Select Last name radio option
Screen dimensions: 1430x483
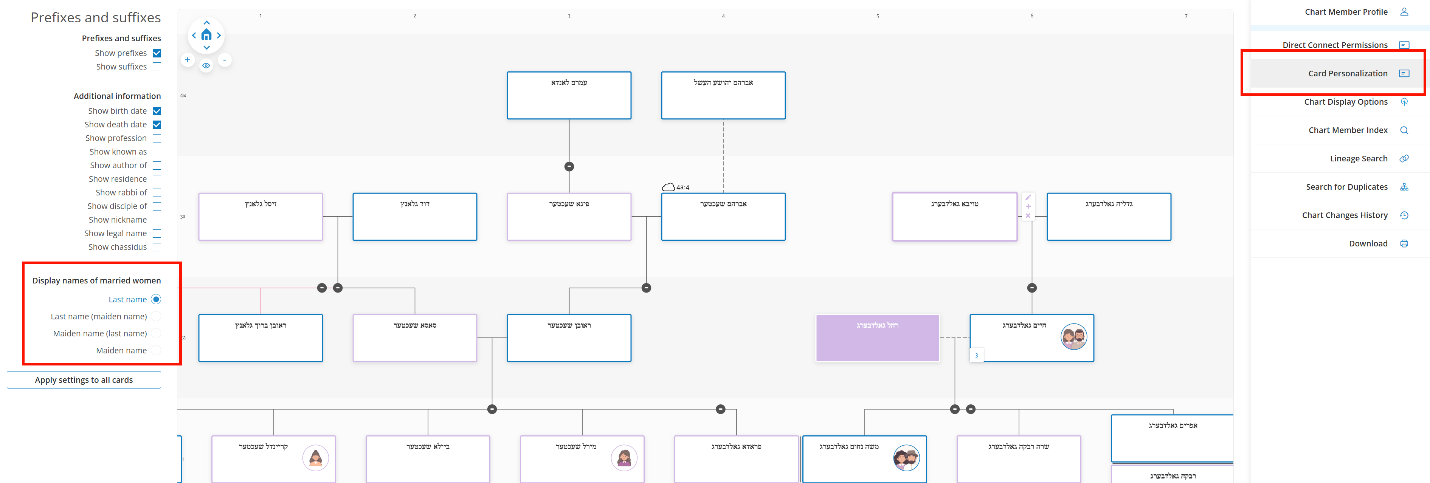click(157, 299)
